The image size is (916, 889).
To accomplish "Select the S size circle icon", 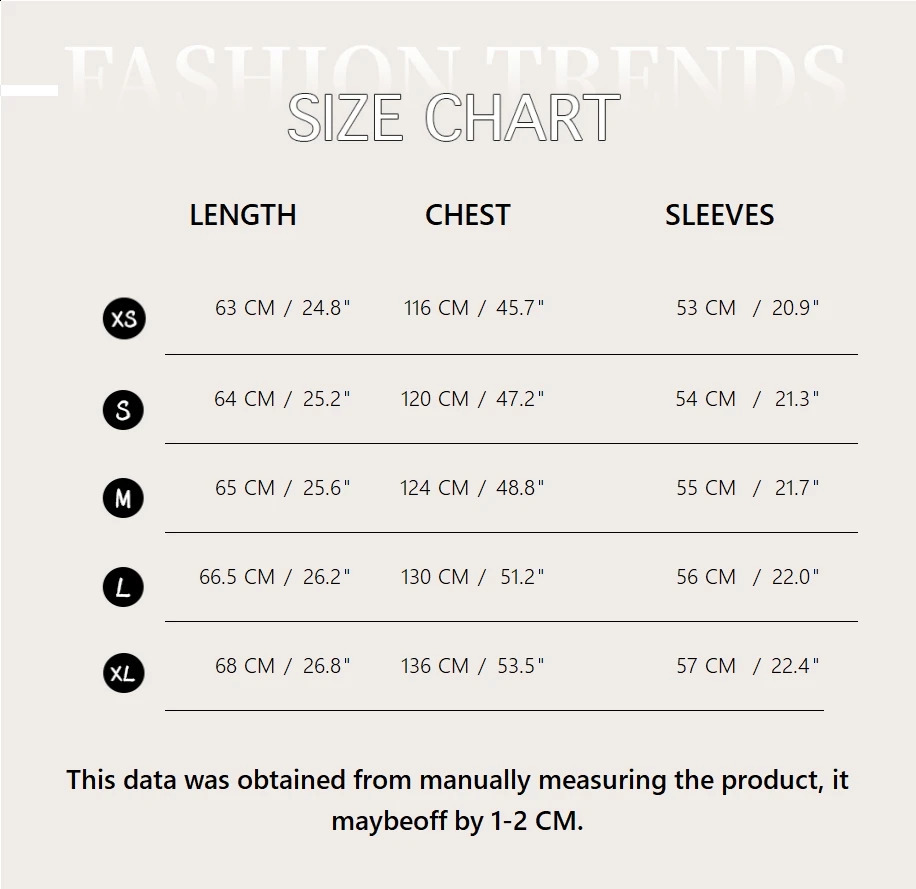I will 123,409.
